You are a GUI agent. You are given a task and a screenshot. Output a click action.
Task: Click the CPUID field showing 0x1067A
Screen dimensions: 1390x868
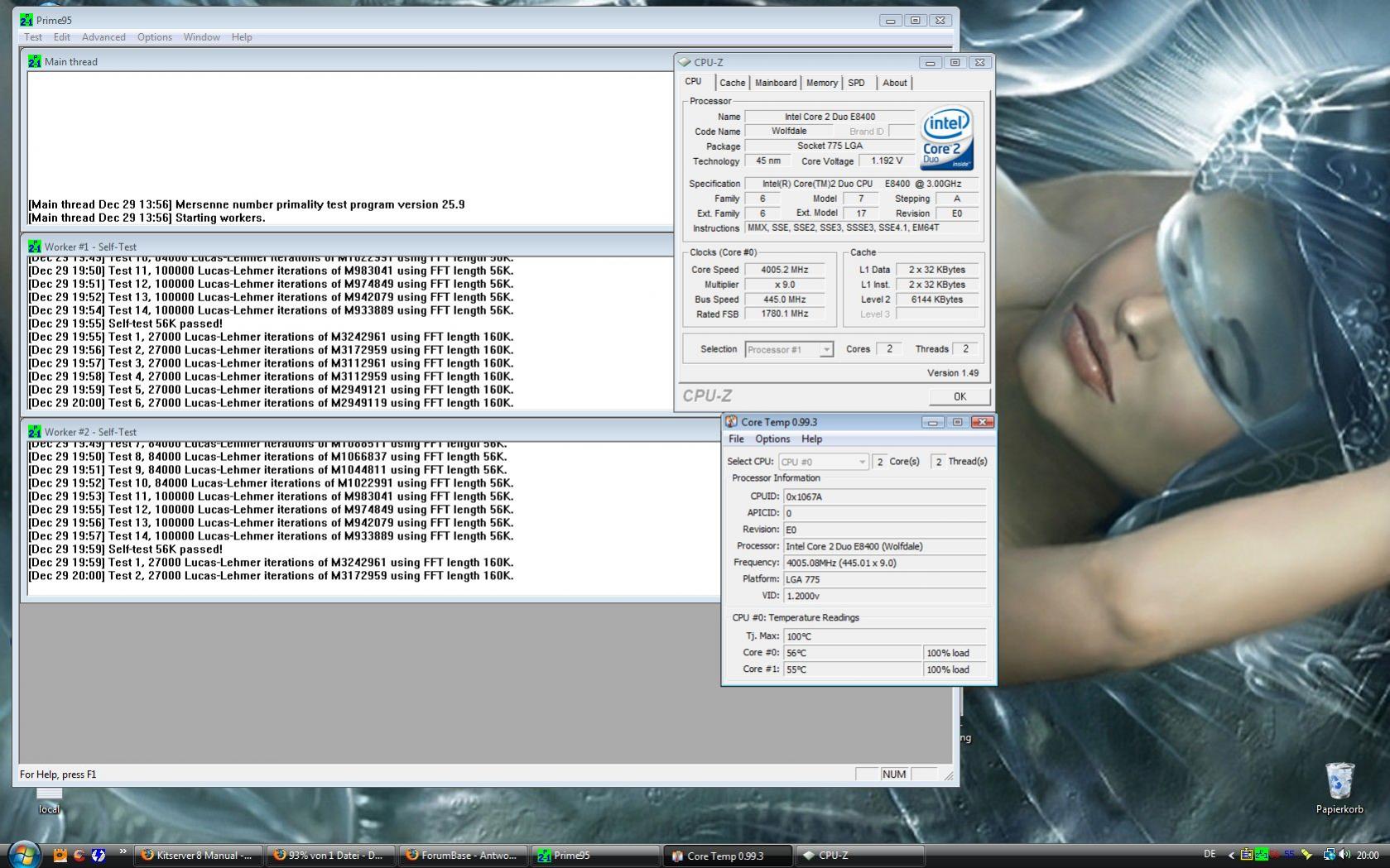pyautogui.click(x=885, y=497)
